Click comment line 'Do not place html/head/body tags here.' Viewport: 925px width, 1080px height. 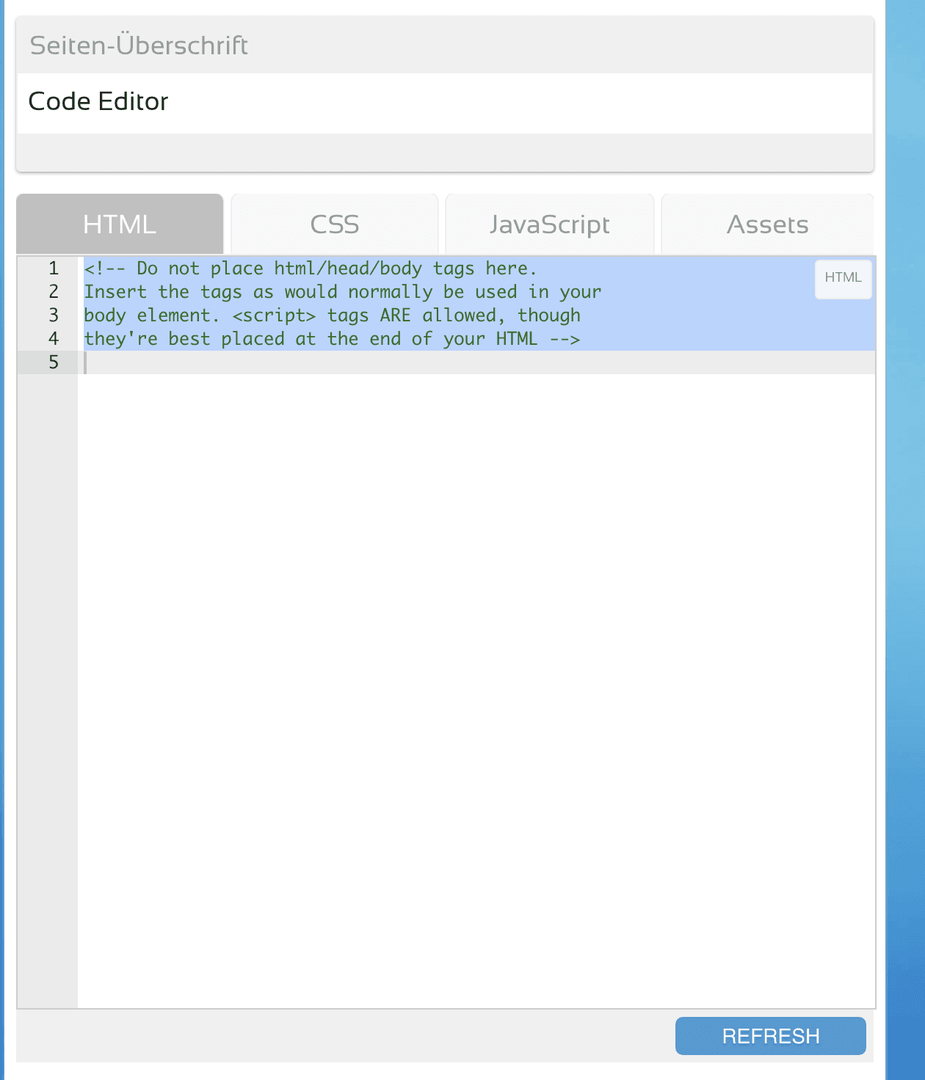311,268
